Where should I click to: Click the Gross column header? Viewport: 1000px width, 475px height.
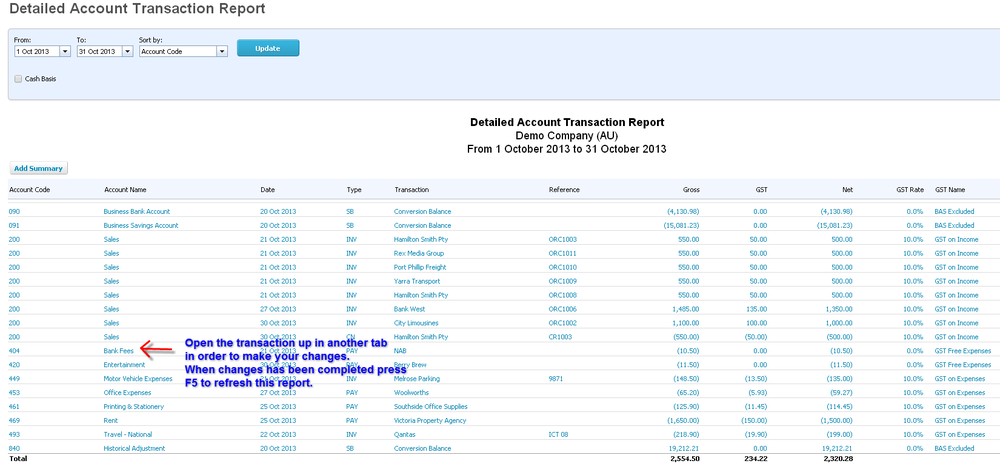click(690, 189)
